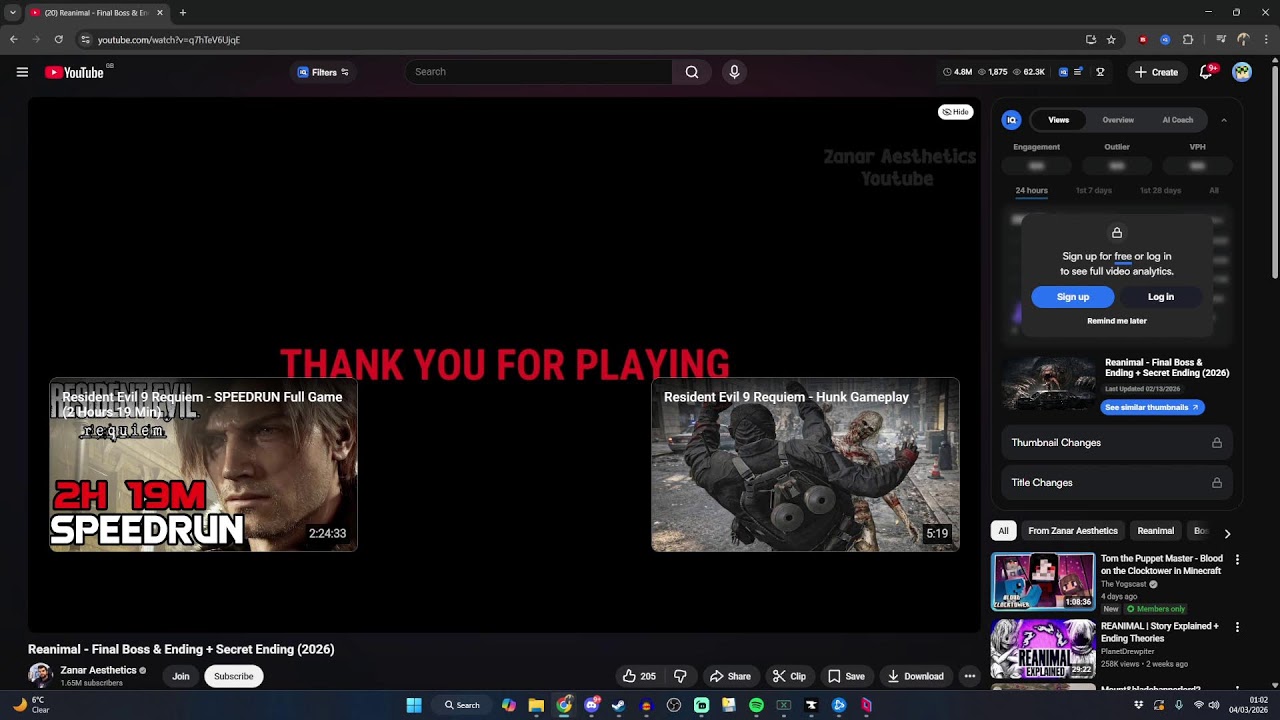Click the page vertical scrollbar
The width and height of the screenshot is (1280, 720).
click(1274, 170)
